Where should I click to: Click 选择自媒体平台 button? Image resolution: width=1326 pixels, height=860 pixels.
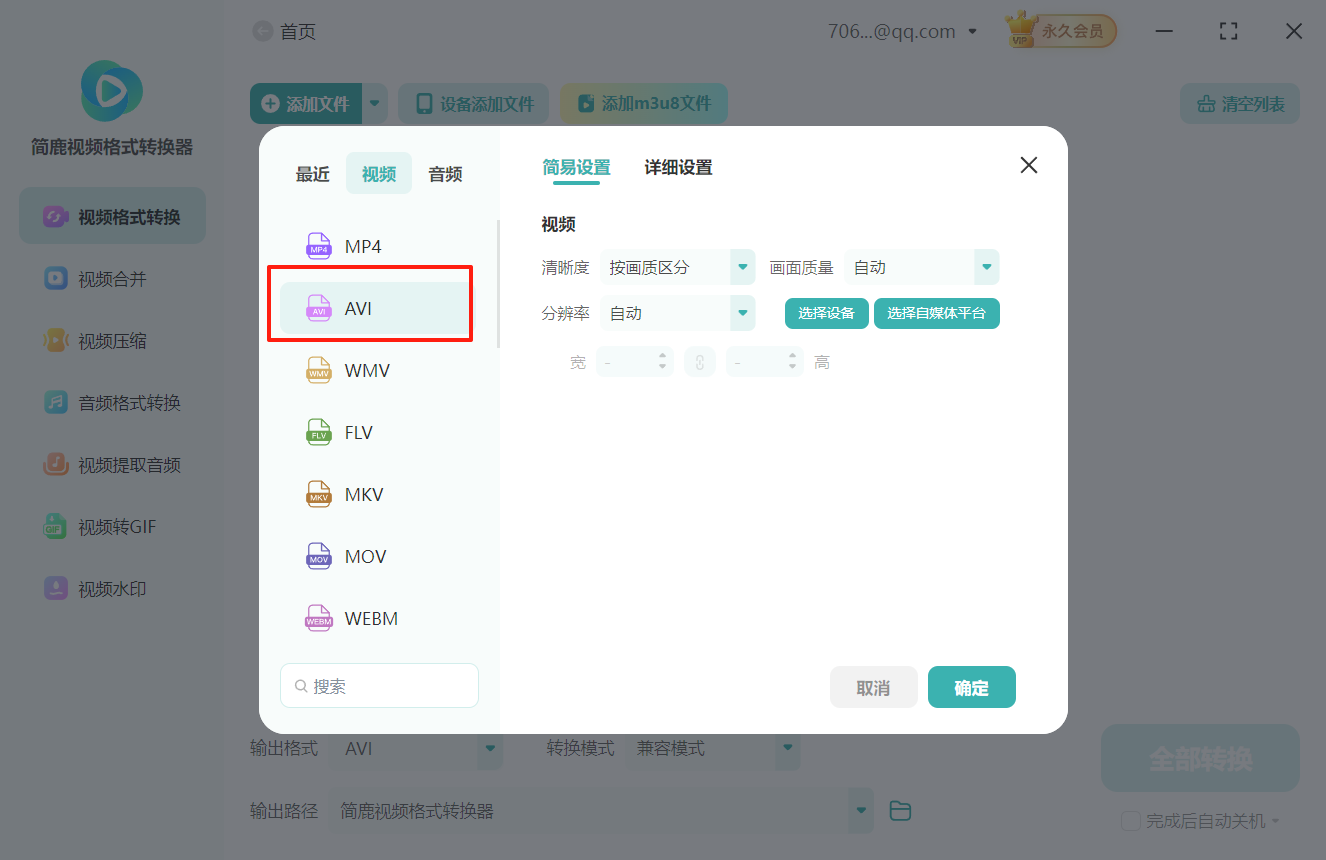[x=936, y=313]
